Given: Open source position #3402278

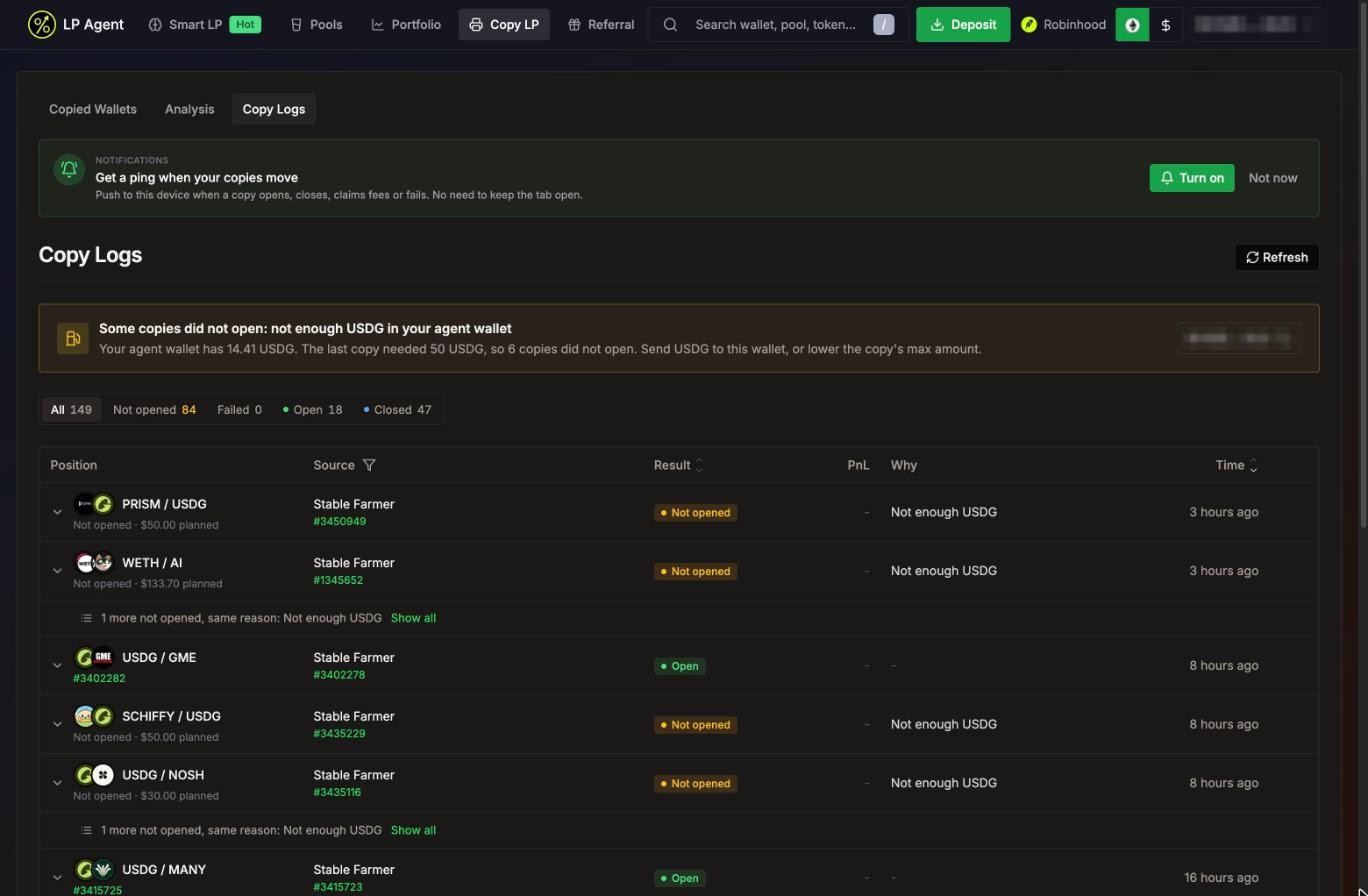Looking at the screenshot, I should (339, 675).
